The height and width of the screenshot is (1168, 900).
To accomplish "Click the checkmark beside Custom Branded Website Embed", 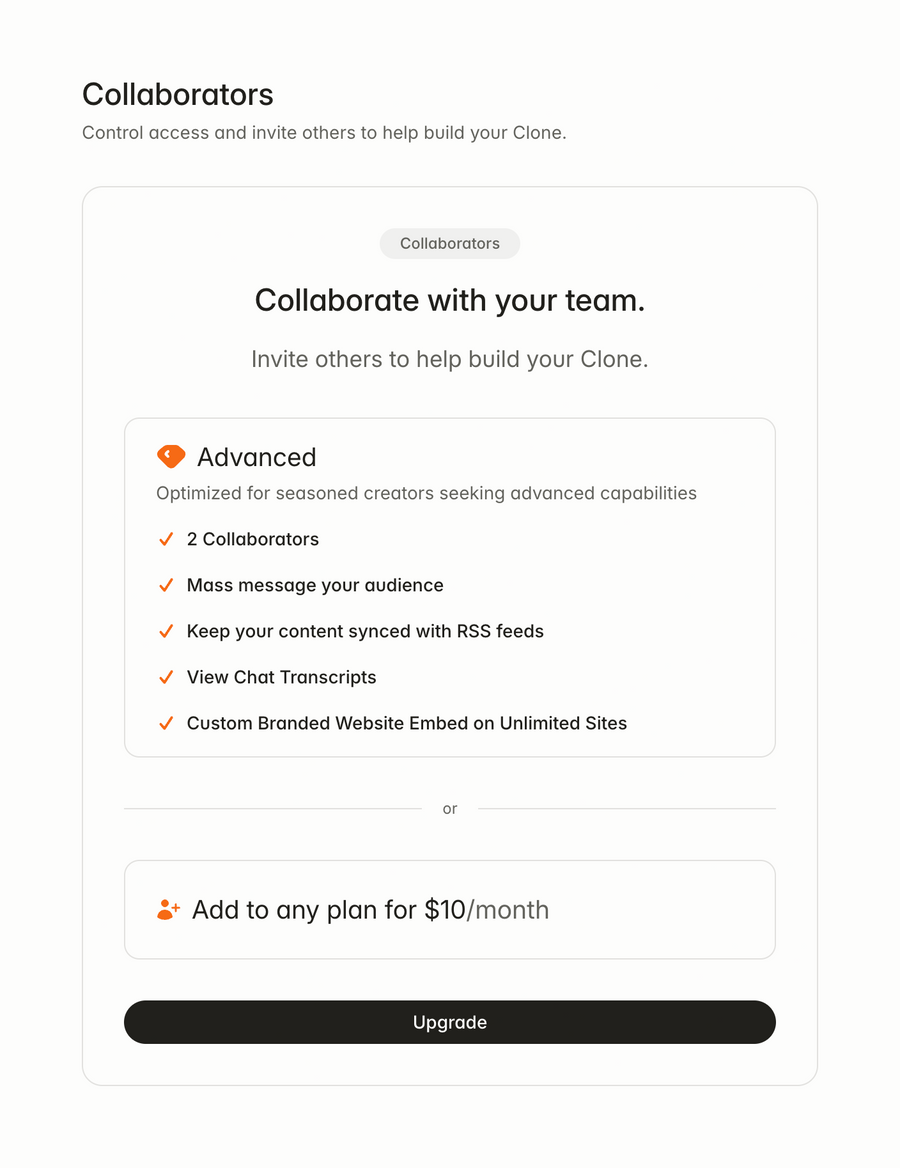I will 166,723.
